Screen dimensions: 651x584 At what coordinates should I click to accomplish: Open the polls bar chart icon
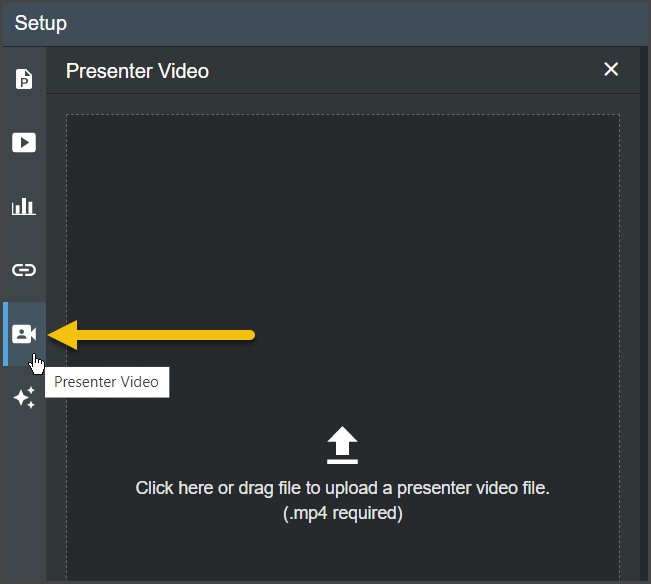[x=24, y=206]
